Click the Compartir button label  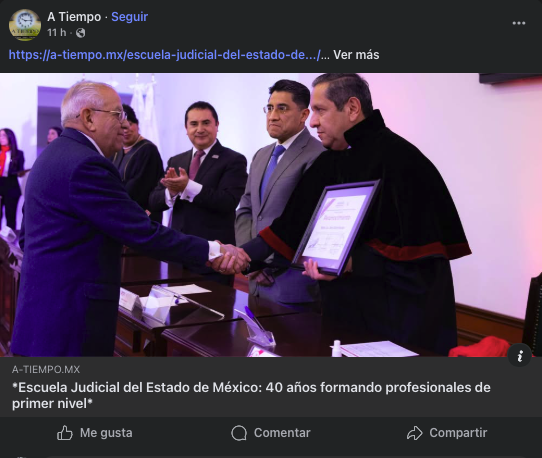tap(458, 433)
